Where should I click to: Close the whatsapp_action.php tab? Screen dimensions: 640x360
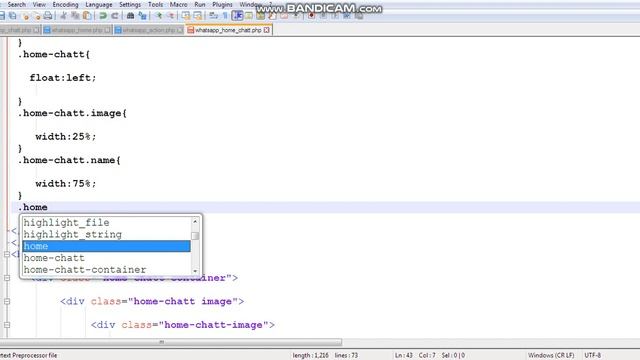180,30
